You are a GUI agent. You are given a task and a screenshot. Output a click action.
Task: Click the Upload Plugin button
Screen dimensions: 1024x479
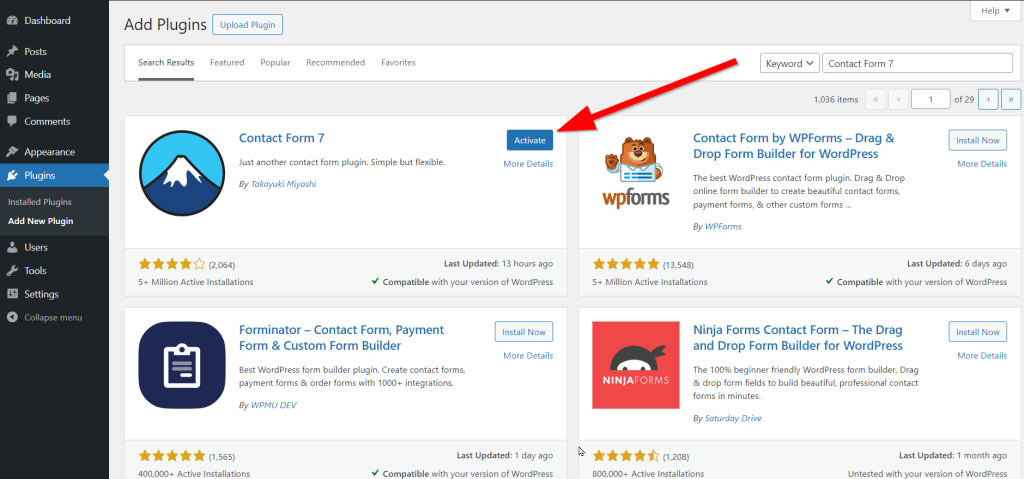pos(247,24)
